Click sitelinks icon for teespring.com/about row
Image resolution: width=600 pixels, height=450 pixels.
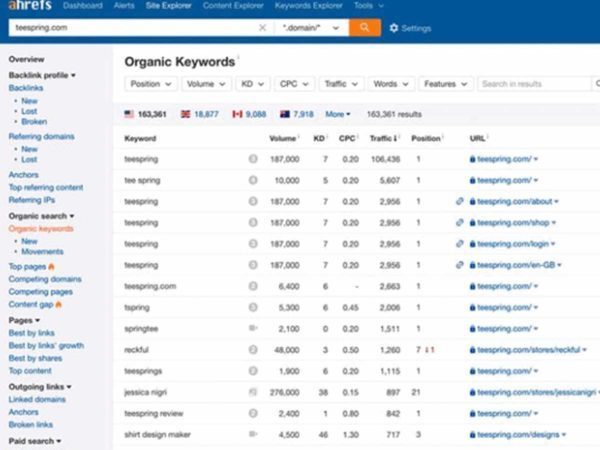459,201
